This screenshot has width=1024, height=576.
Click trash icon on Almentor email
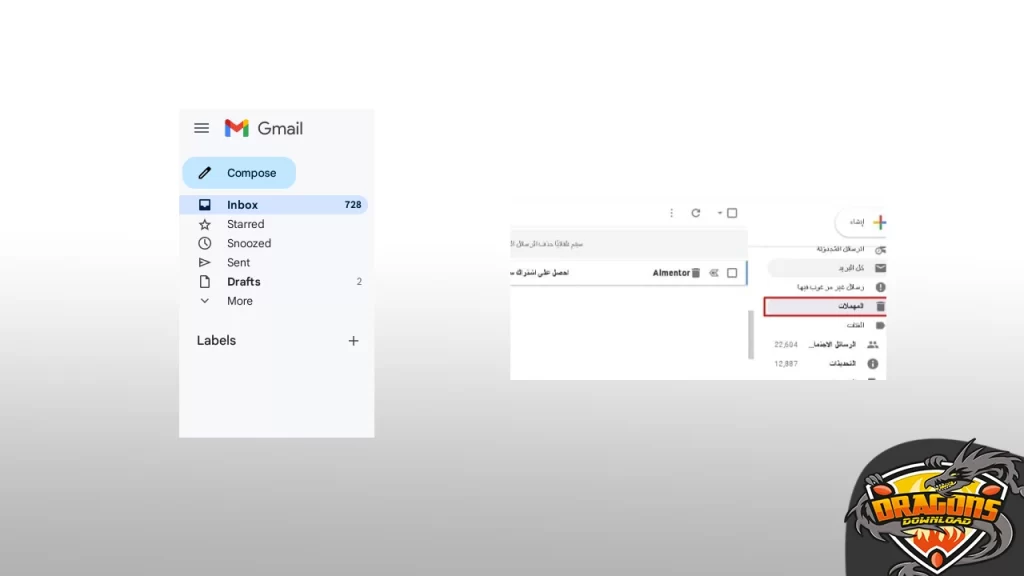[696, 273]
